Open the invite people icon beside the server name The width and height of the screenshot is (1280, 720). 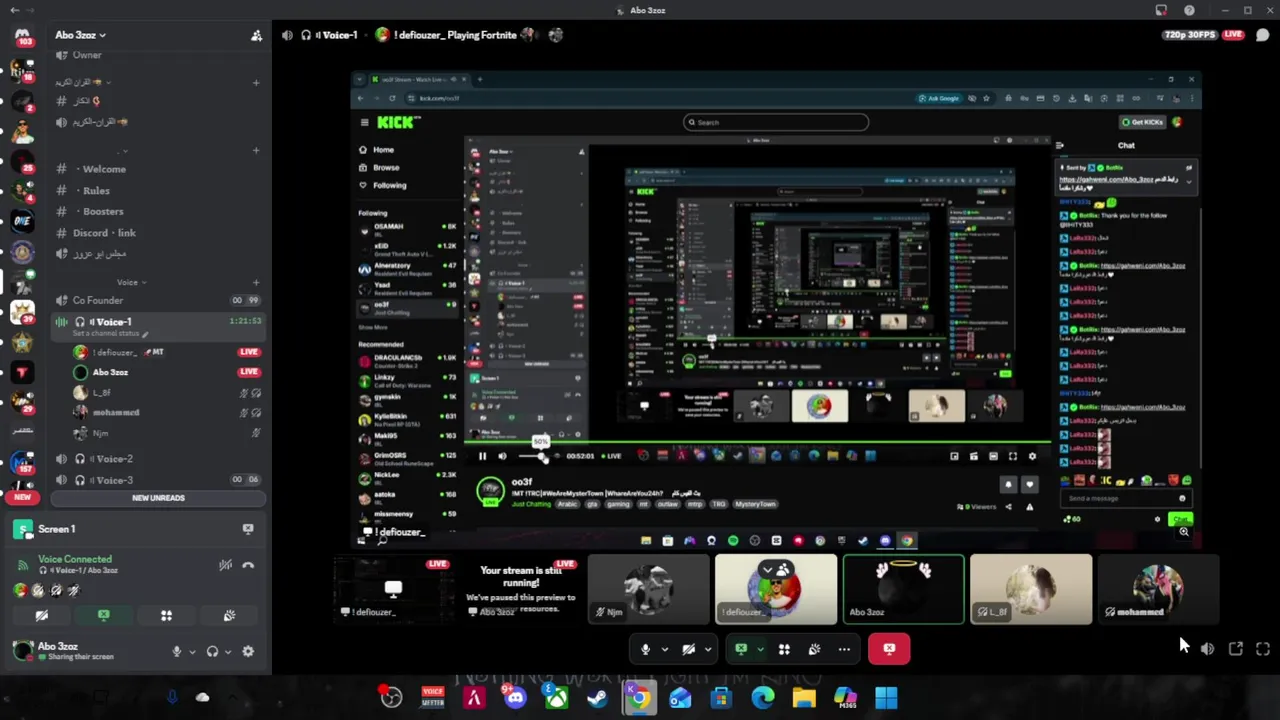256,35
